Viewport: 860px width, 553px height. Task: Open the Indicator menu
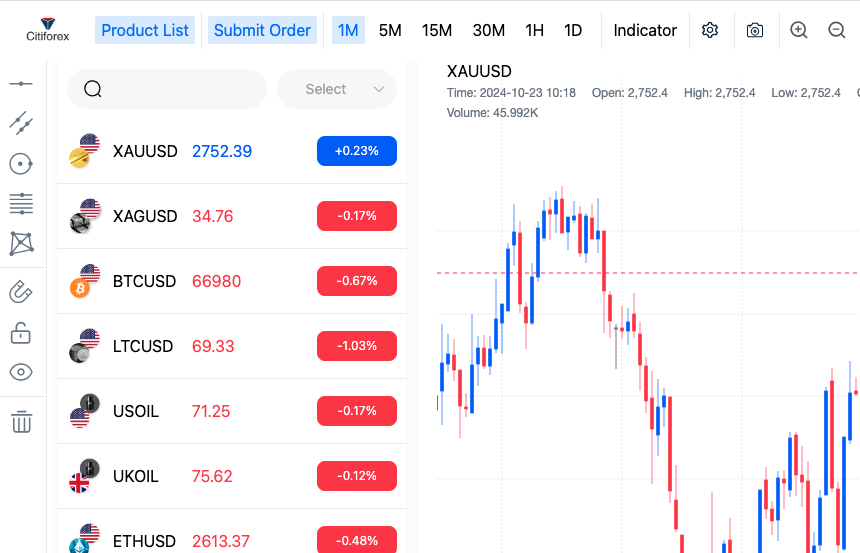pyautogui.click(x=645, y=30)
